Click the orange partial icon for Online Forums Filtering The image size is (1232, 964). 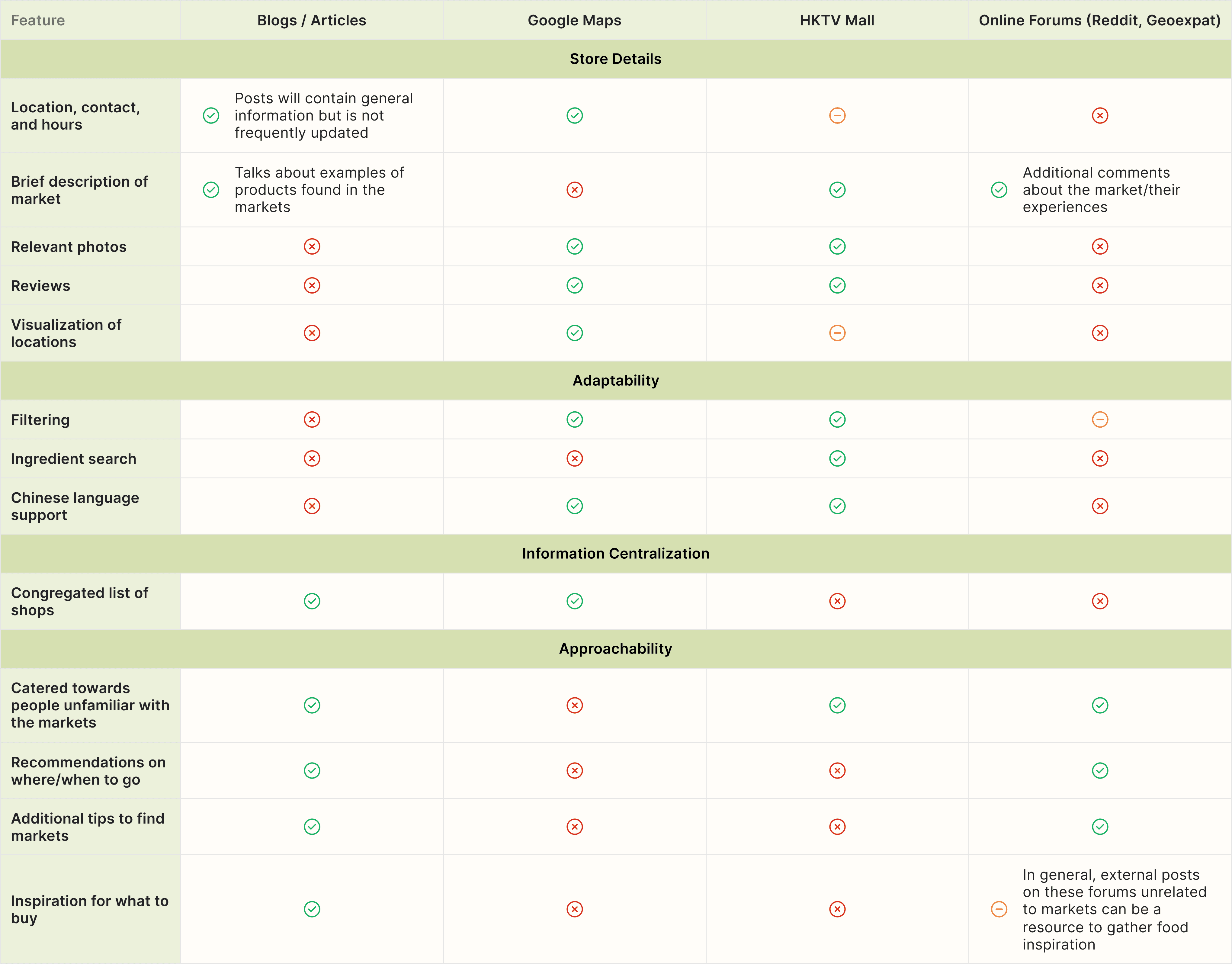[x=1099, y=419]
